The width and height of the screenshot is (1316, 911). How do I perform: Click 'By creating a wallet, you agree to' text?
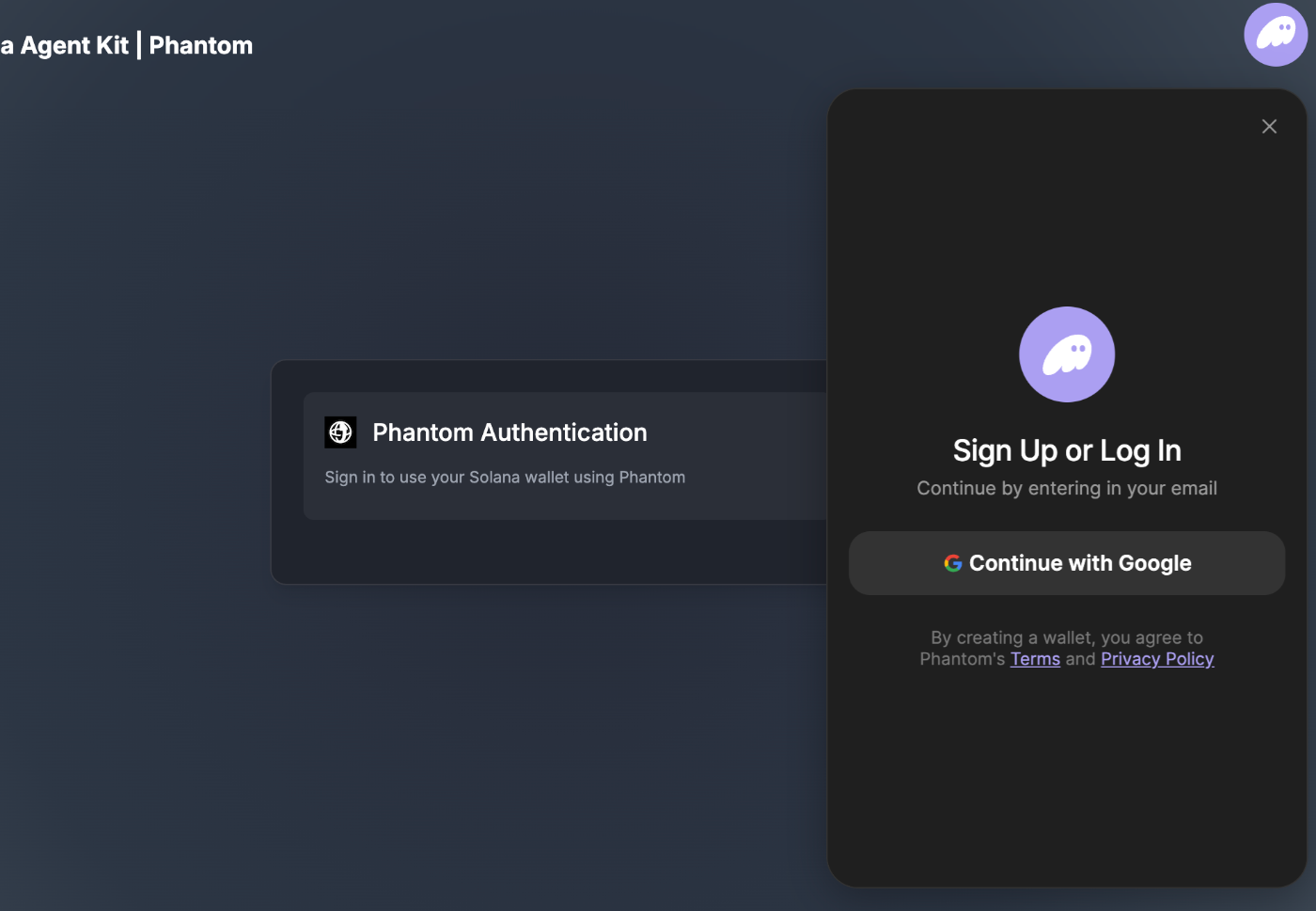(x=1067, y=637)
